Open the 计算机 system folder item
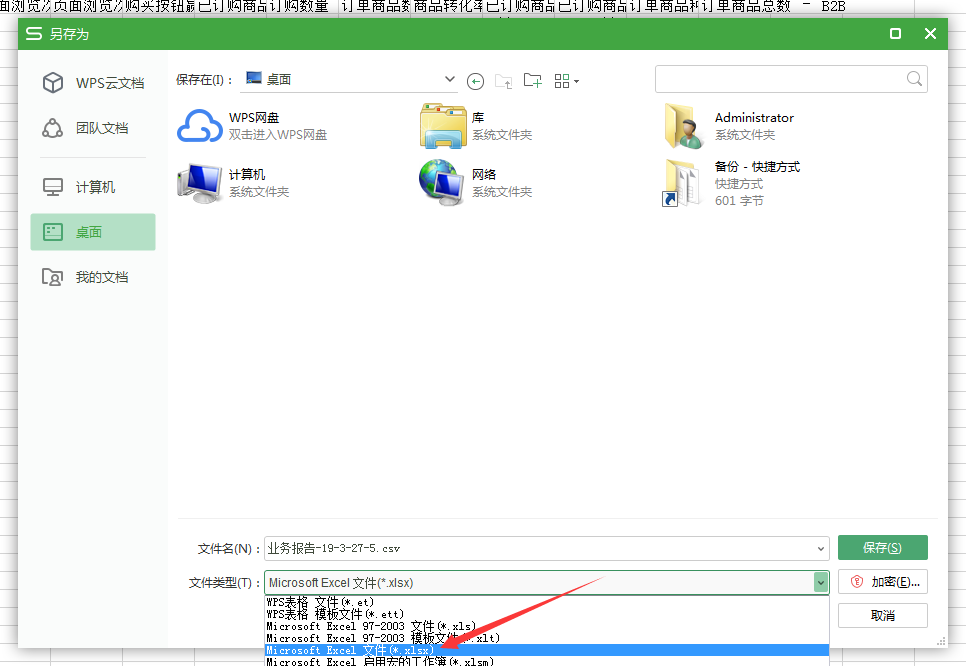The height and width of the screenshot is (666, 966). click(245, 182)
